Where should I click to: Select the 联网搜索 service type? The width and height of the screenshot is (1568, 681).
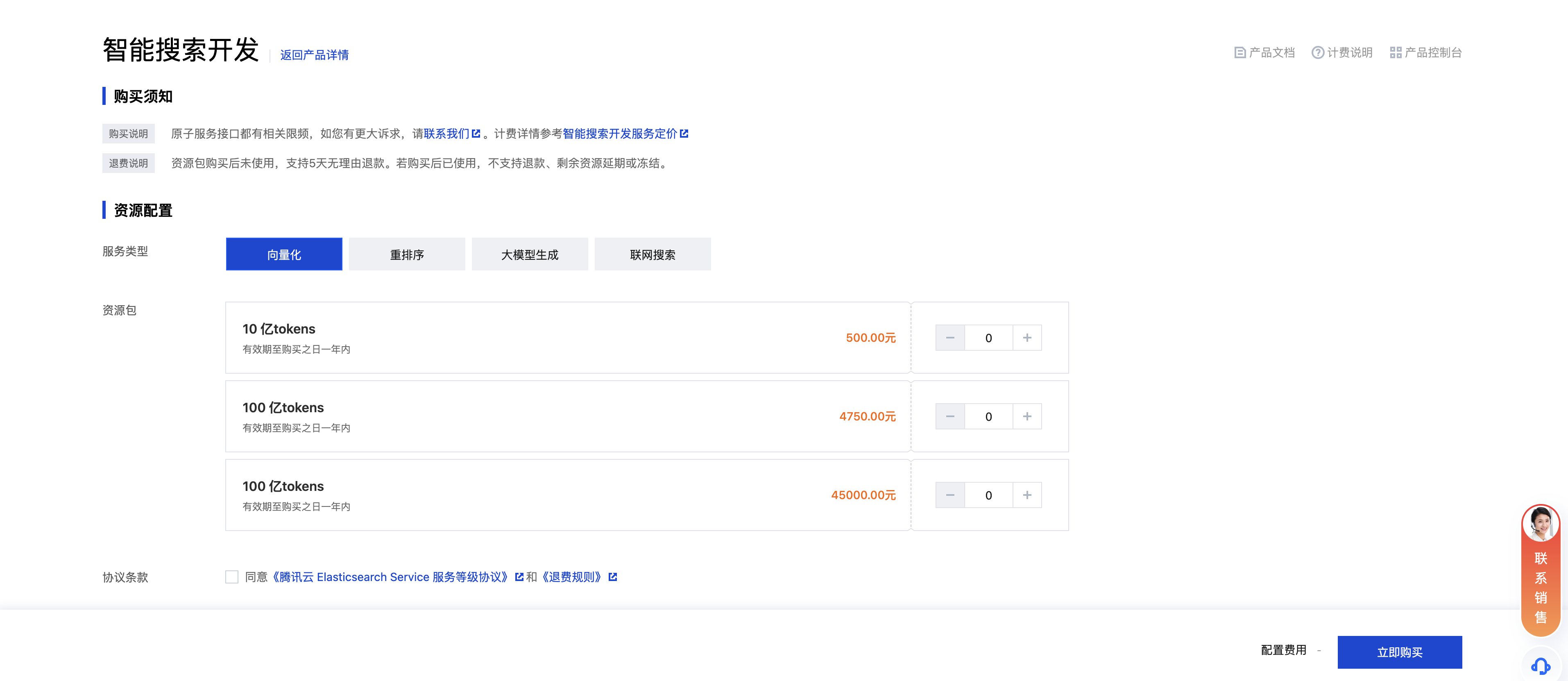653,254
